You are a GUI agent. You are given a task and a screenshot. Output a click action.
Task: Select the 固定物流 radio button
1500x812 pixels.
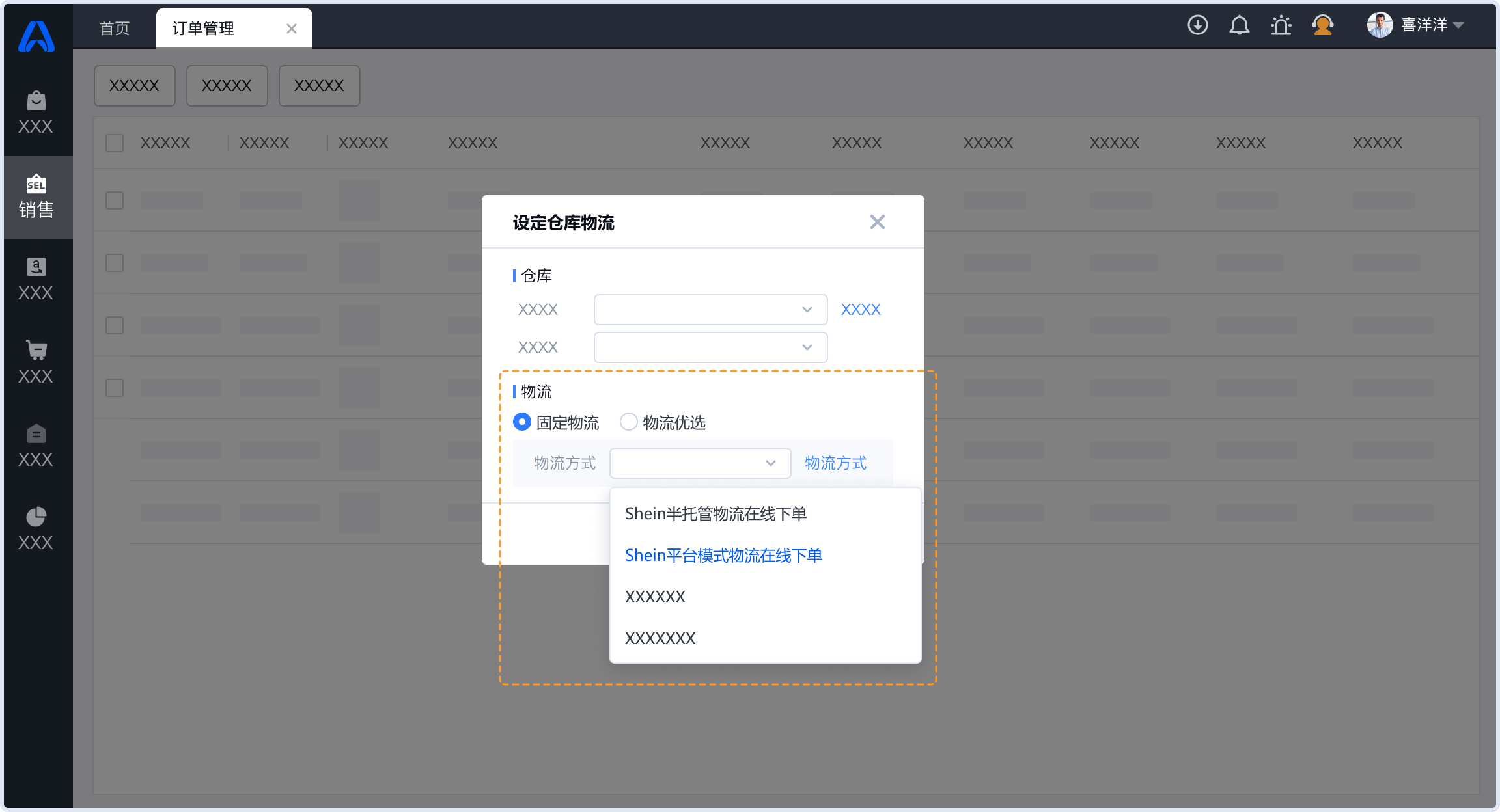tap(522, 422)
